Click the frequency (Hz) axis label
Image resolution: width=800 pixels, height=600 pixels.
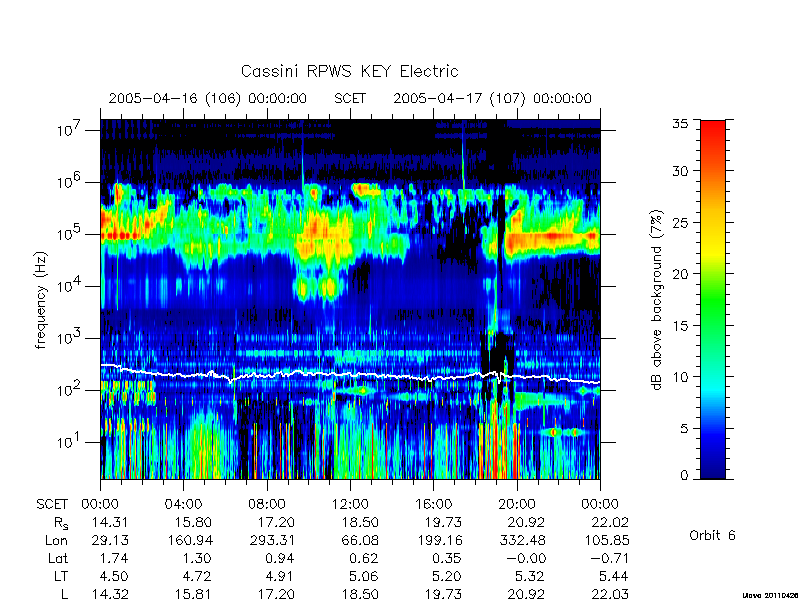point(41,300)
